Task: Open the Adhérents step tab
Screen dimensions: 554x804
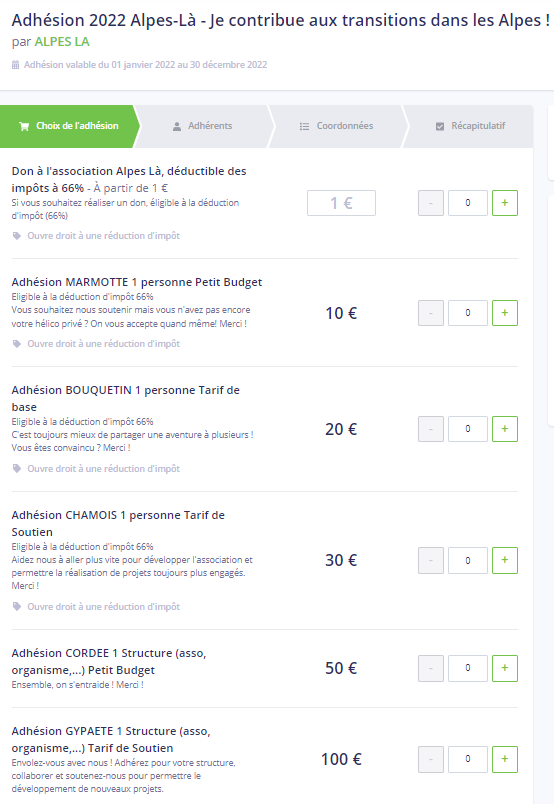Action: (203, 126)
